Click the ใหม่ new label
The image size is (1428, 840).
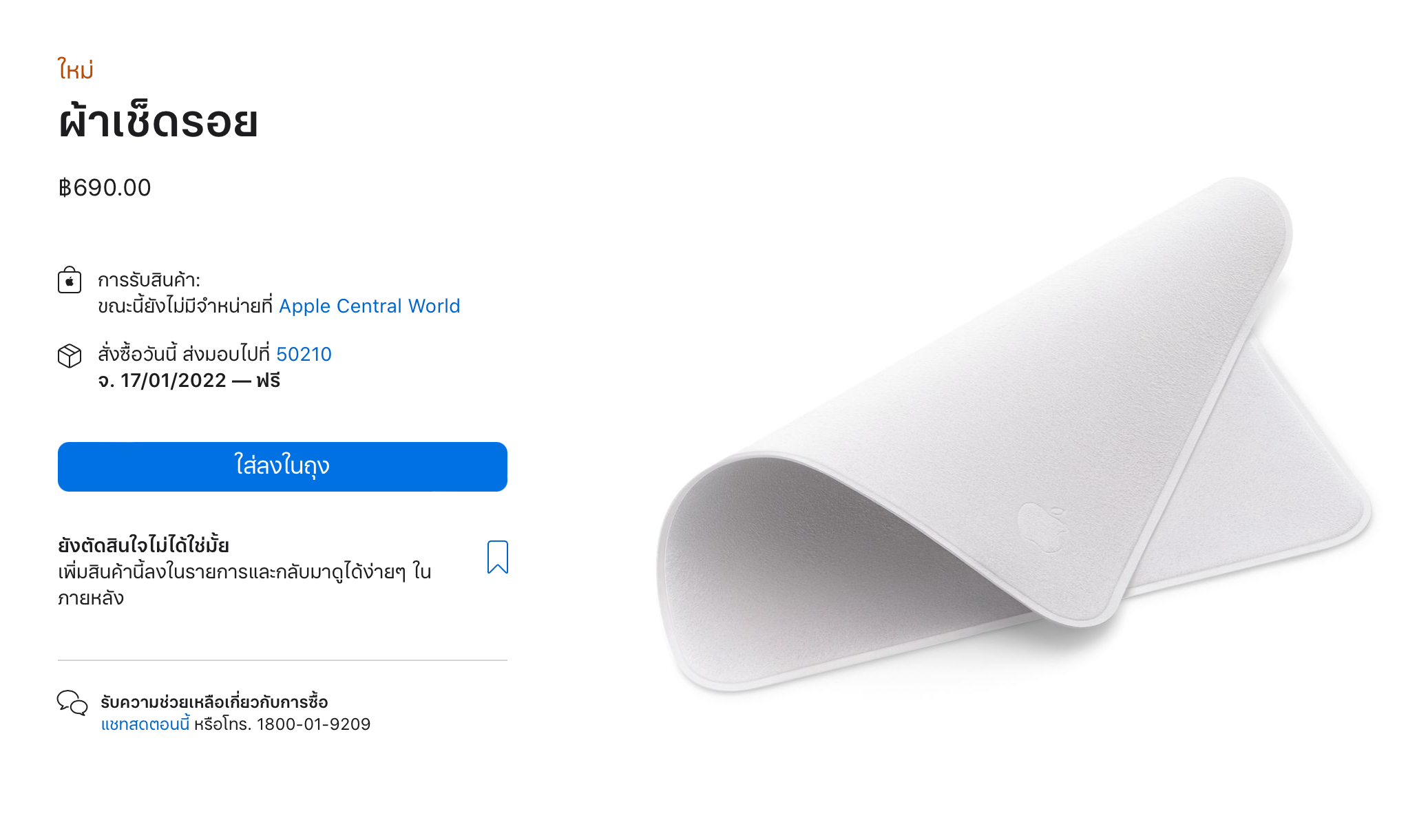[76, 70]
